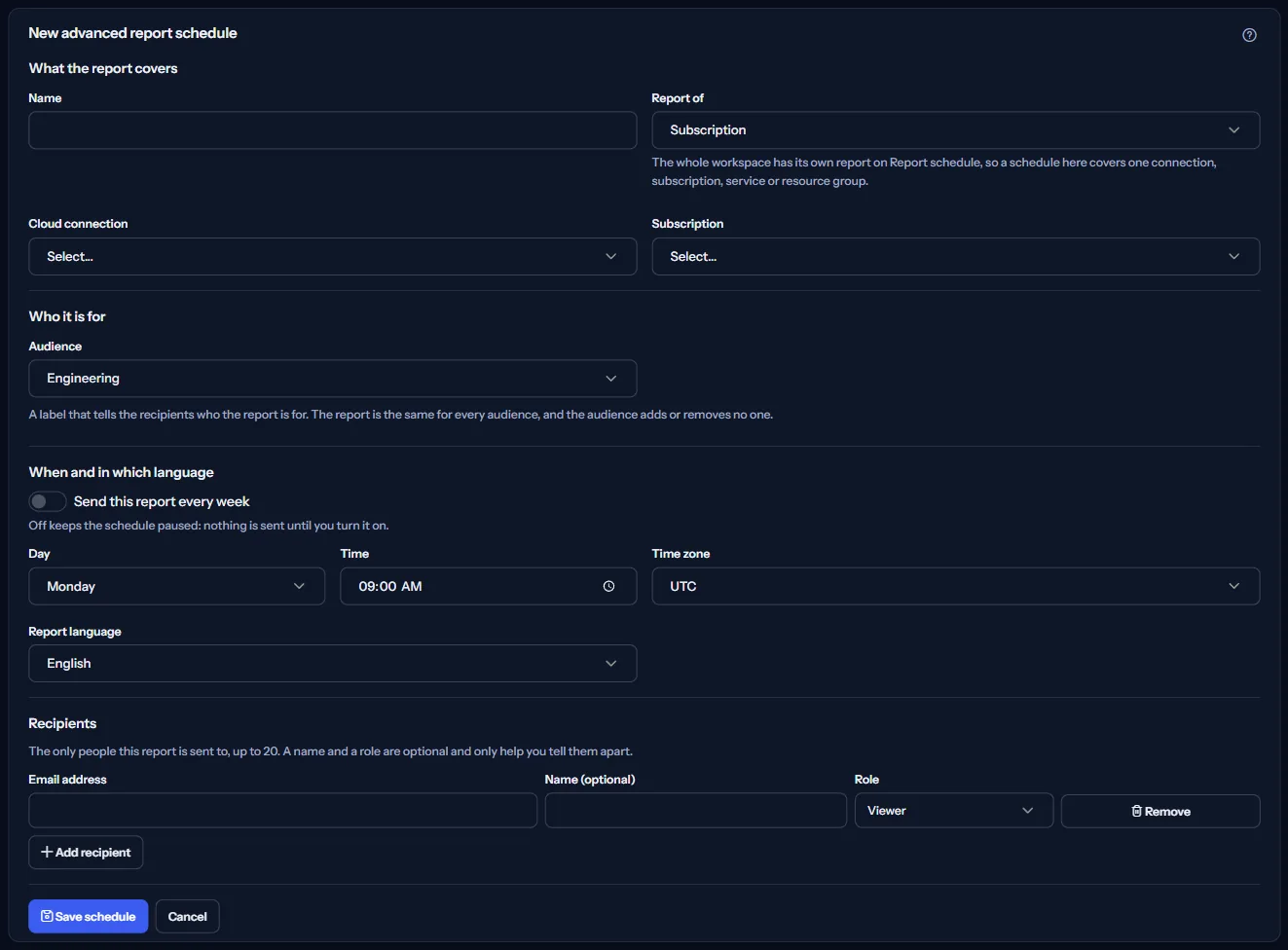The image size is (1288, 950).
Task: Open the recipient Role Viewer dropdown
Action: click(x=953, y=811)
